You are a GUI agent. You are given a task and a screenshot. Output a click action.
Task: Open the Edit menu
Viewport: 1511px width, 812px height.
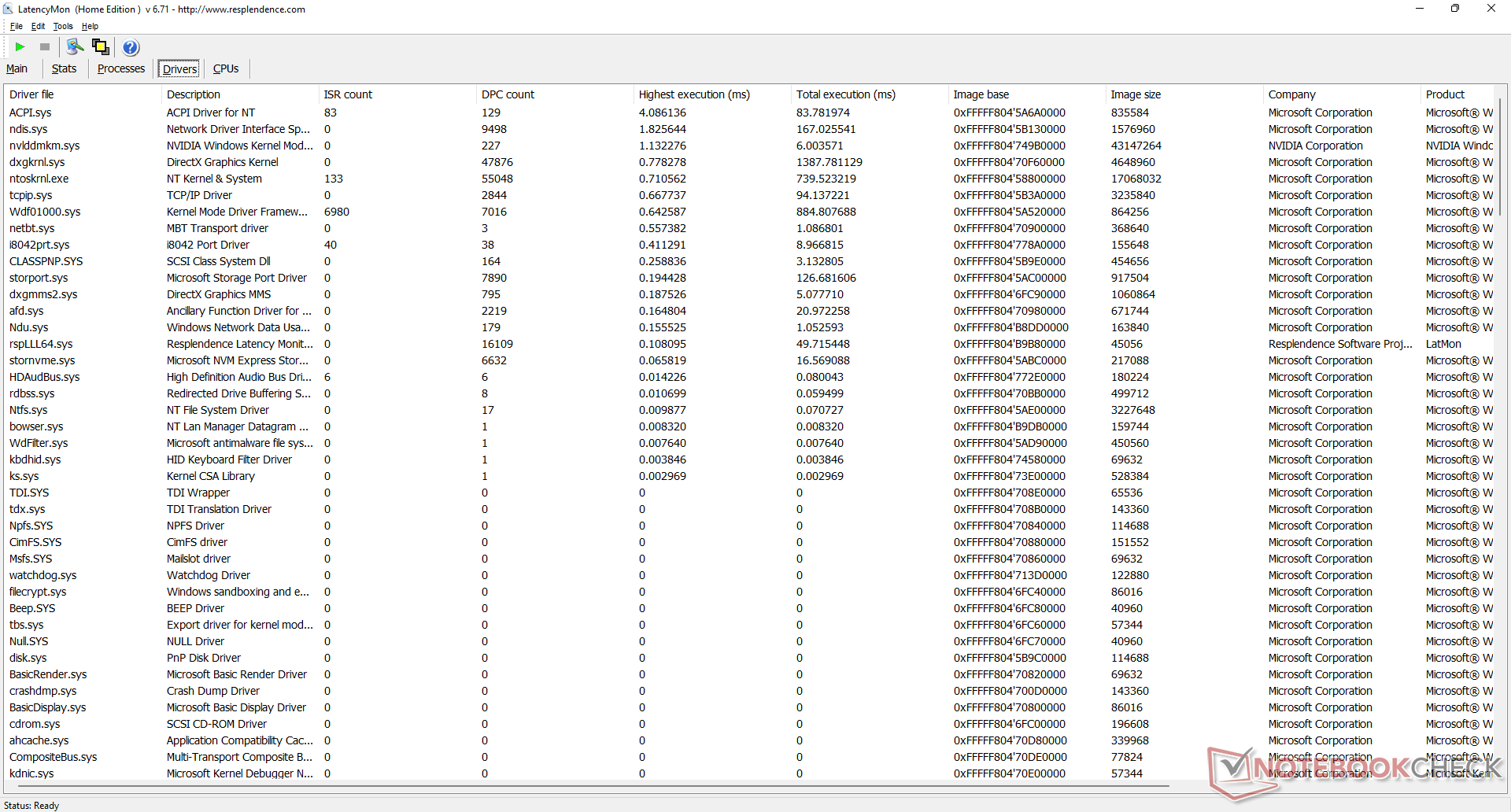coord(38,26)
